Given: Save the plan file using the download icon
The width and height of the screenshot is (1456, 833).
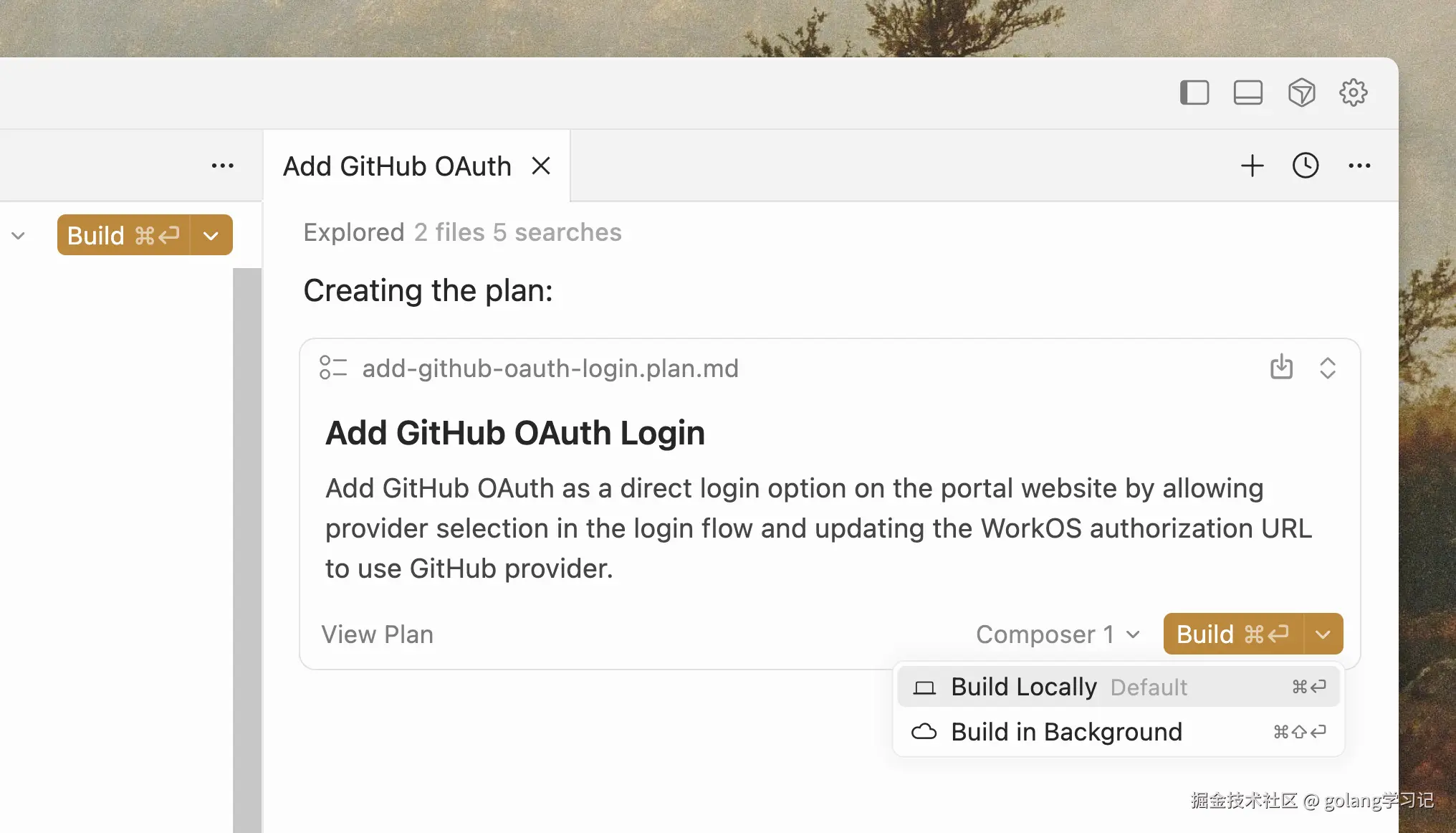Looking at the screenshot, I should [1281, 367].
